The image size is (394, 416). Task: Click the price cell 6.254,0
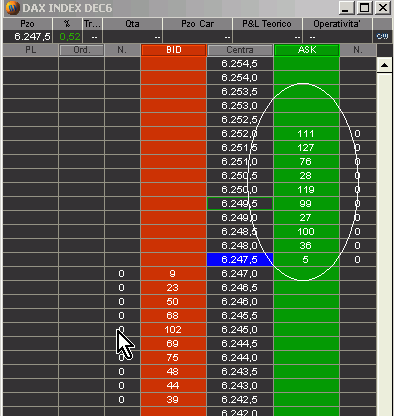(x=240, y=78)
